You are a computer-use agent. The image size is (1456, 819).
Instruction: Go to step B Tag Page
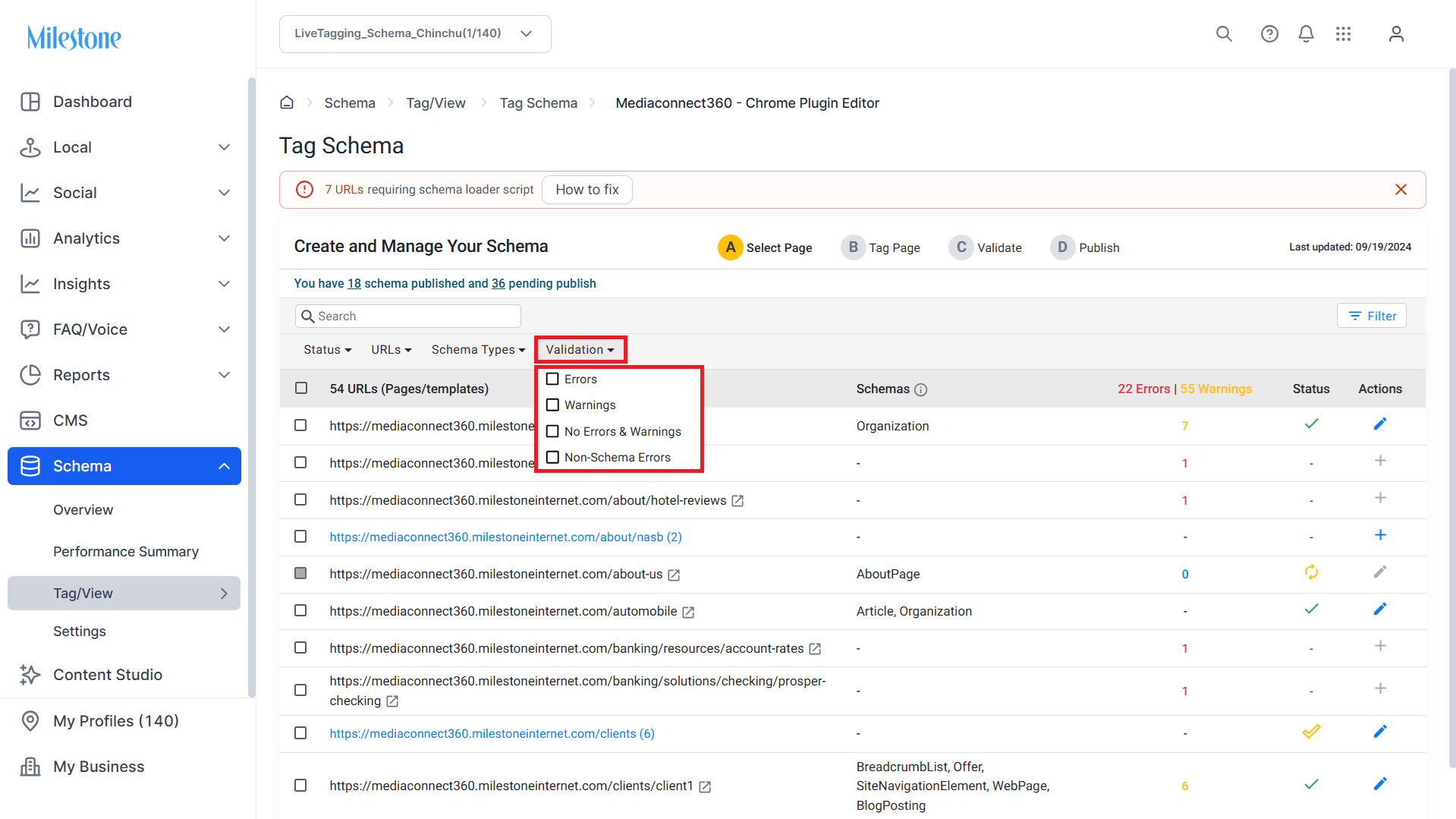point(880,247)
